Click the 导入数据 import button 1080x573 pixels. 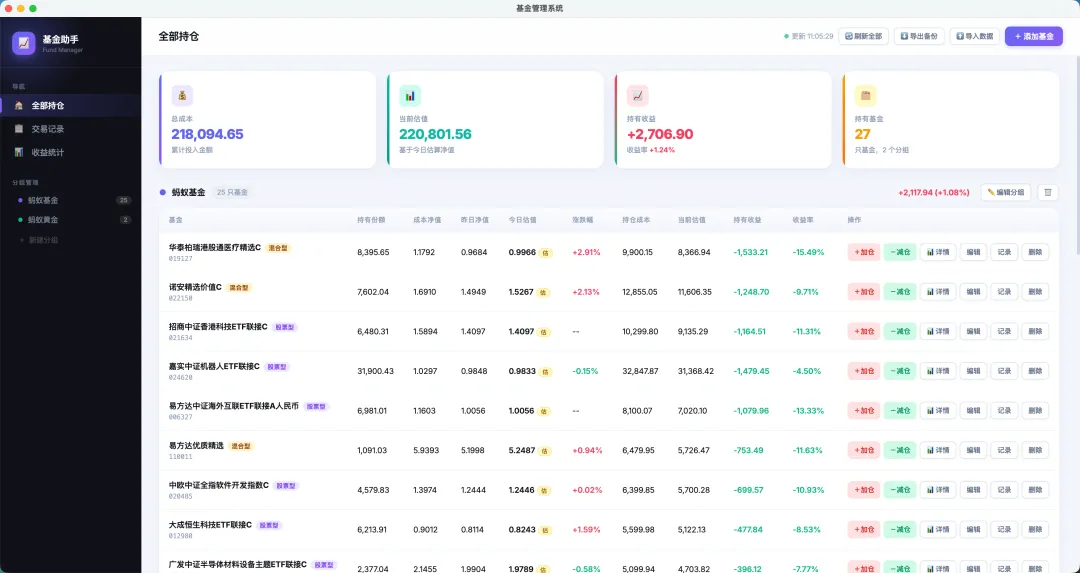click(975, 37)
